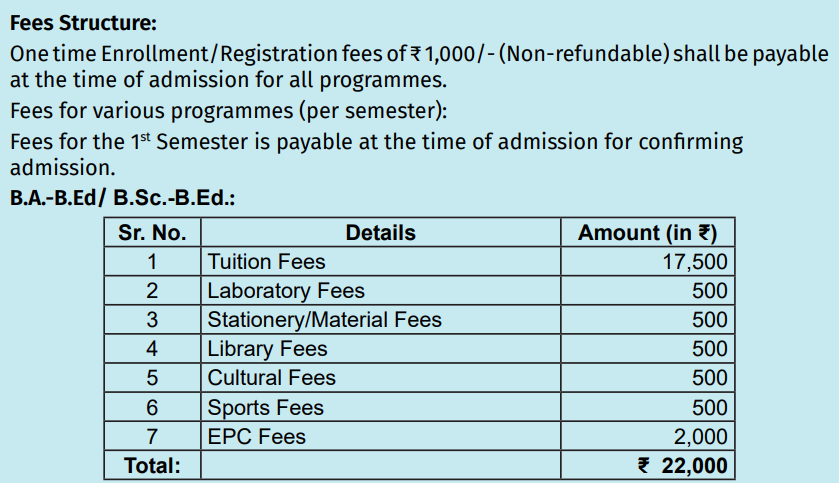The width and height of the screenshot is (839, 483).
Task: Click the "Sr. No." column header
Action: 152,233
